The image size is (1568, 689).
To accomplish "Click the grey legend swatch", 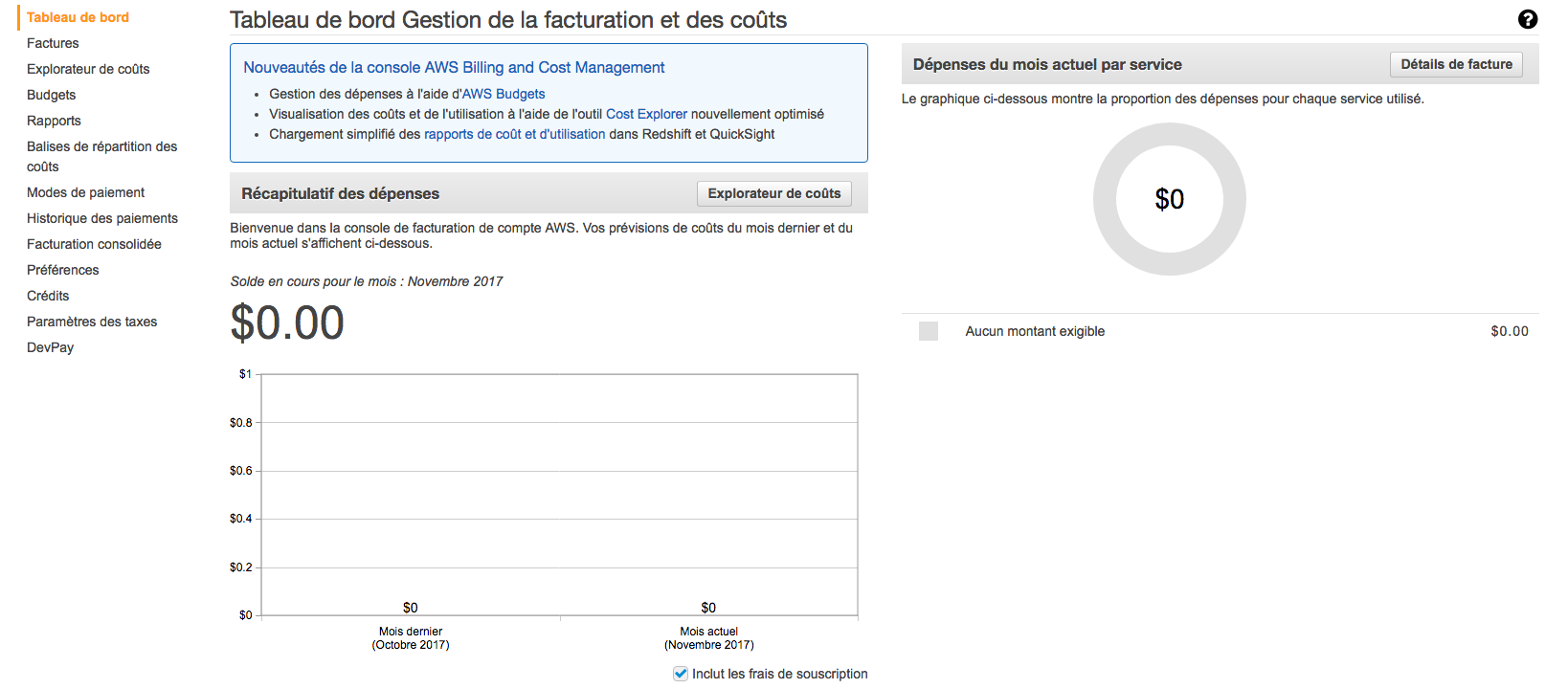I will pyautogui.click(x=929, y=331).
